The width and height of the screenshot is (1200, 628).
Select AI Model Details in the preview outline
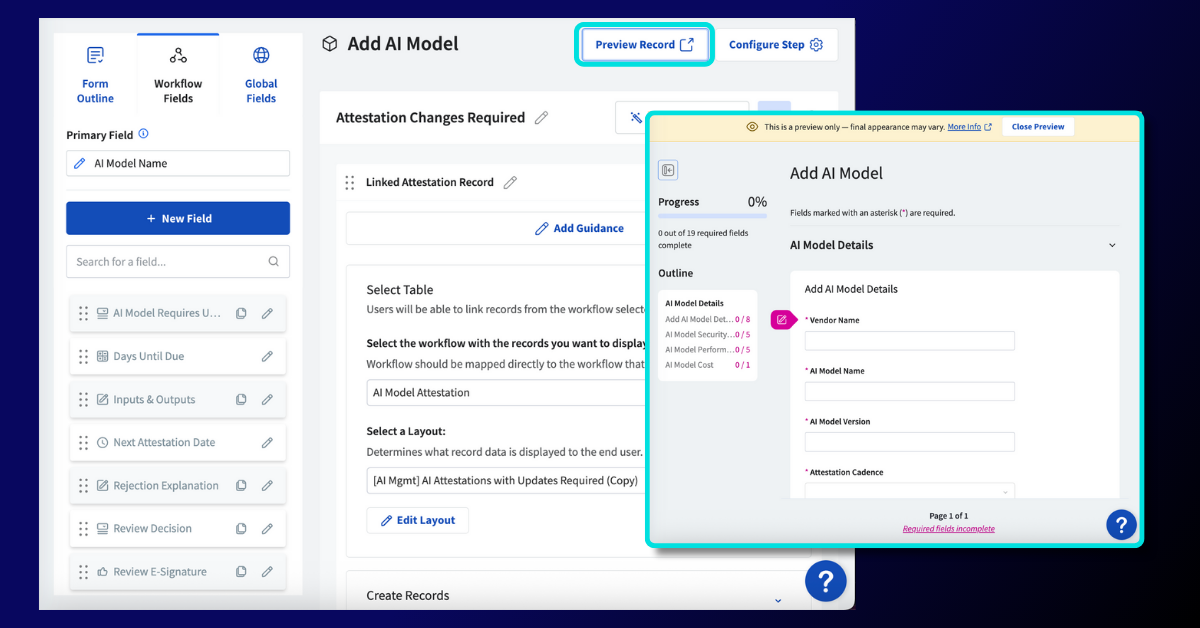click(x=694, y=303)
